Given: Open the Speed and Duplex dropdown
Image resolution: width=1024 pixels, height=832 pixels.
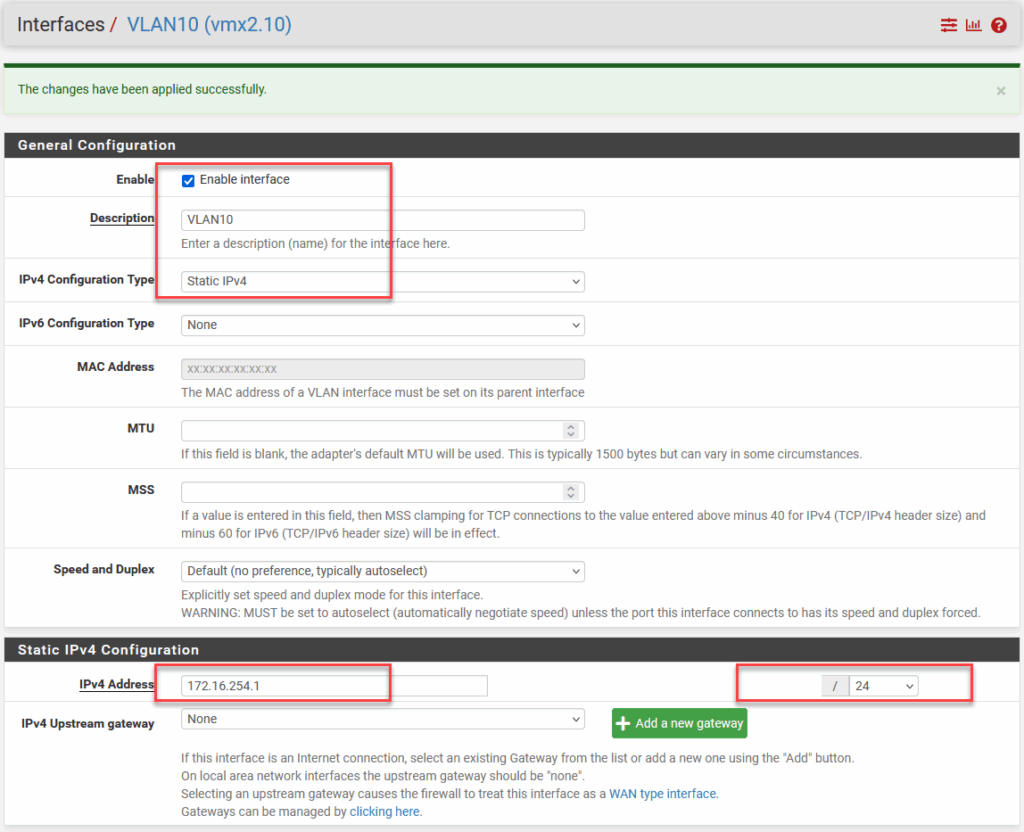Looking at the screenshot, I should tap(382, 571).
